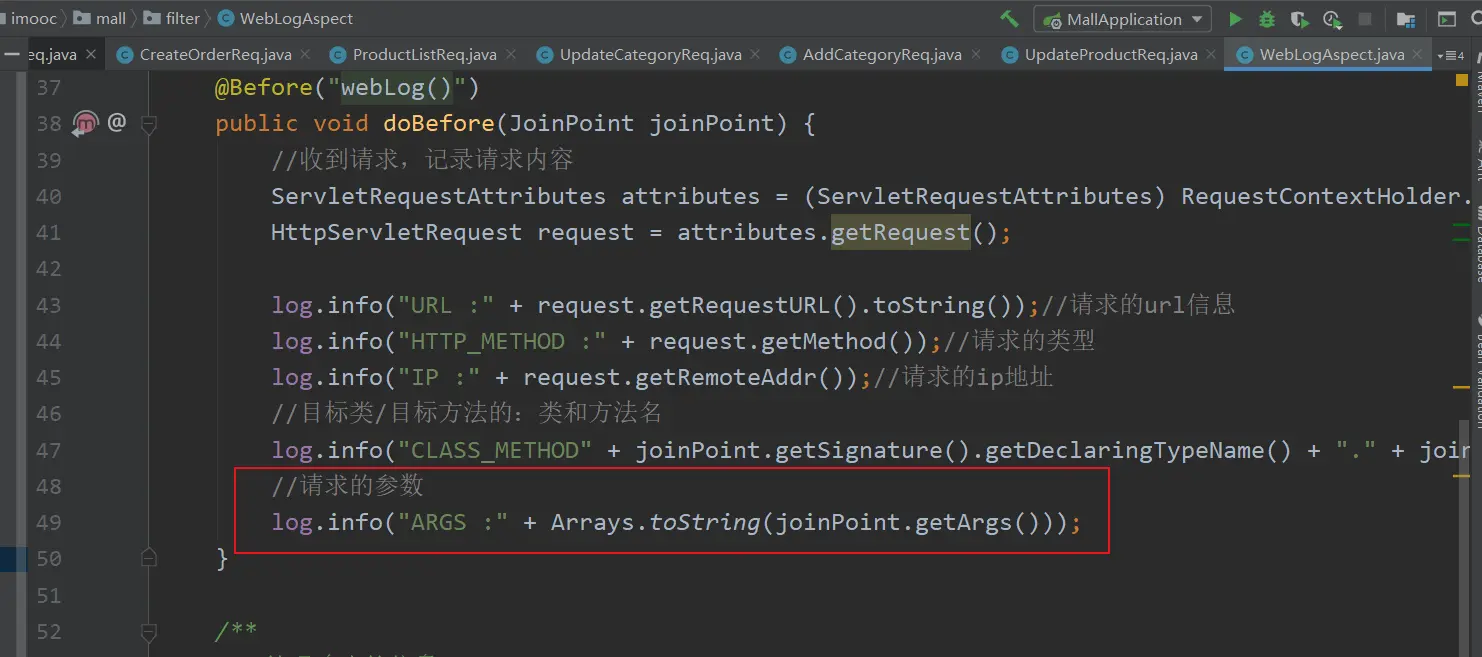Image resolution: width=1482 pixels, height=657 pixels.
Task: Click the @ annotation gutter marker
Action: point(117,122)
